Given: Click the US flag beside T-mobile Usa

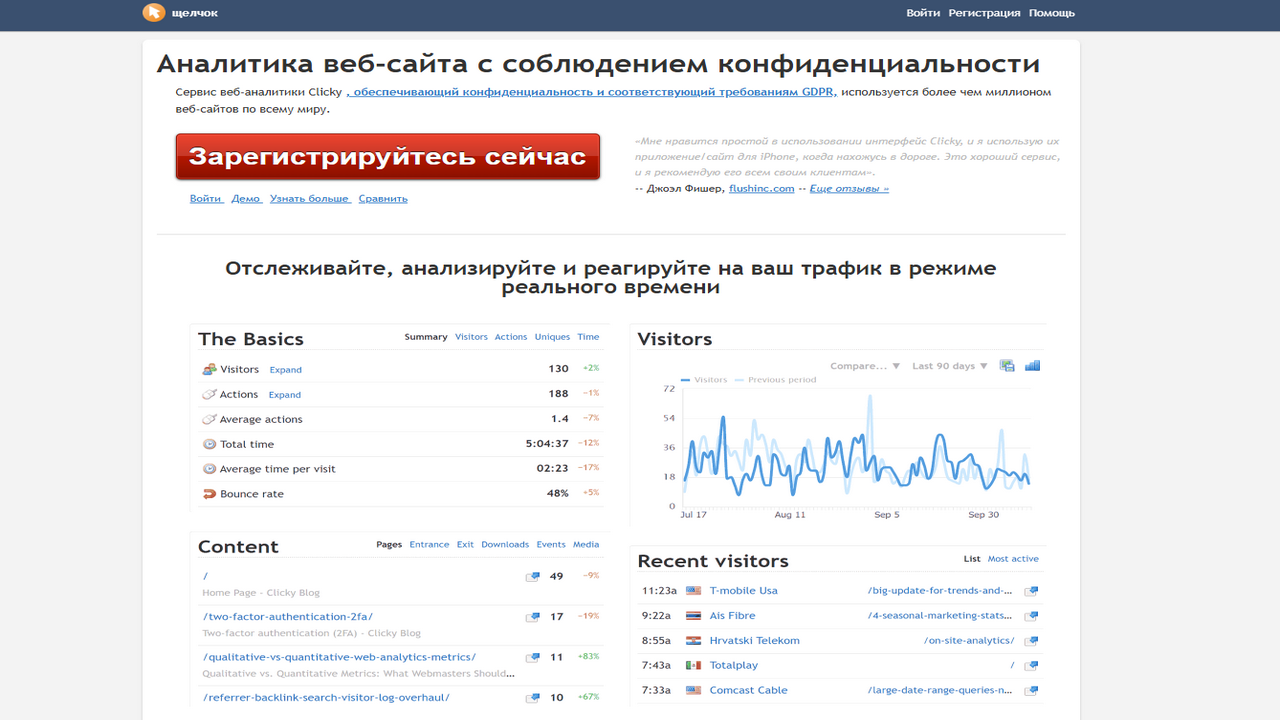Looking at the screenshot, I should (x=693, y=591).
